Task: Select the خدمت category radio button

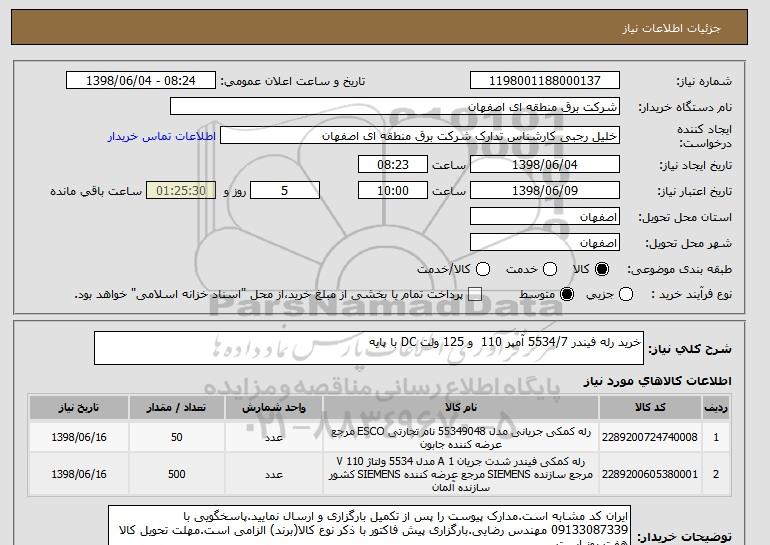Action: tap(550, 269)
